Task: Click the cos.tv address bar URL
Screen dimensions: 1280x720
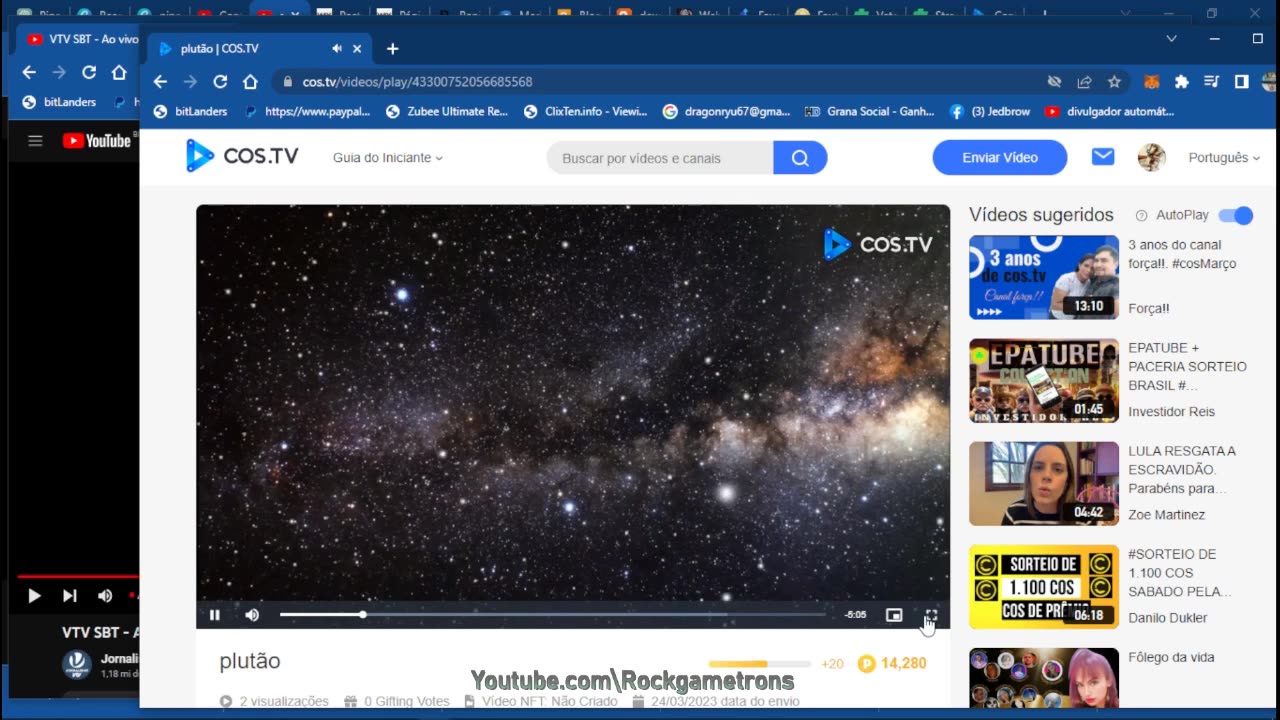Action: (418, 82)
